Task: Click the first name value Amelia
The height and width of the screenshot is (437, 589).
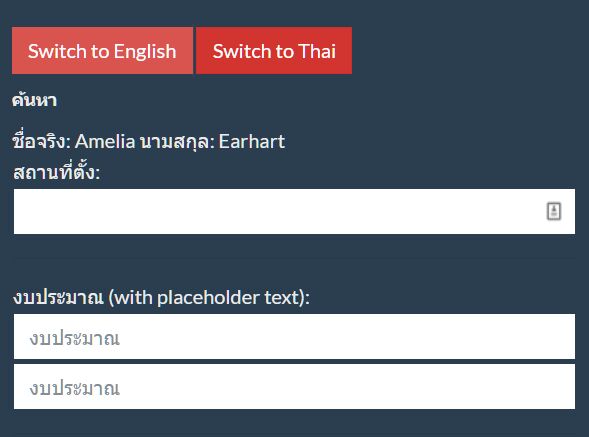Action: click(105, 142)
